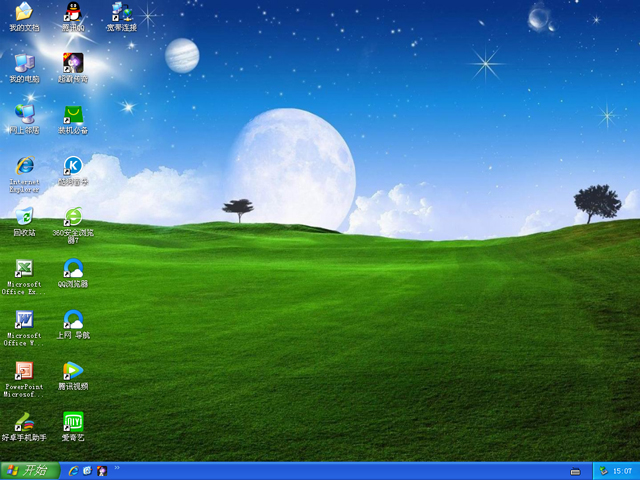Select the Internet Explorer desktop icon
The height and width of the screenshot is (480, 640).
click(24, 166)
